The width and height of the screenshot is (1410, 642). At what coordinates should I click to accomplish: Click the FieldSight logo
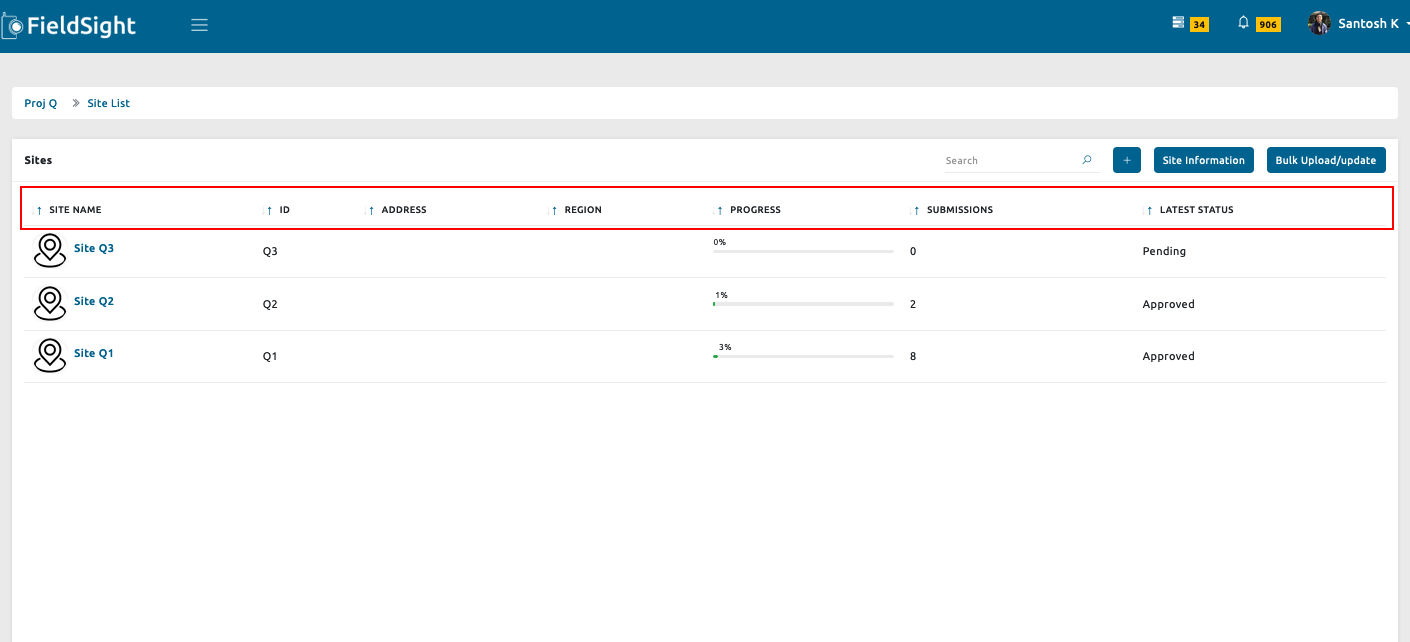[70, 24]
